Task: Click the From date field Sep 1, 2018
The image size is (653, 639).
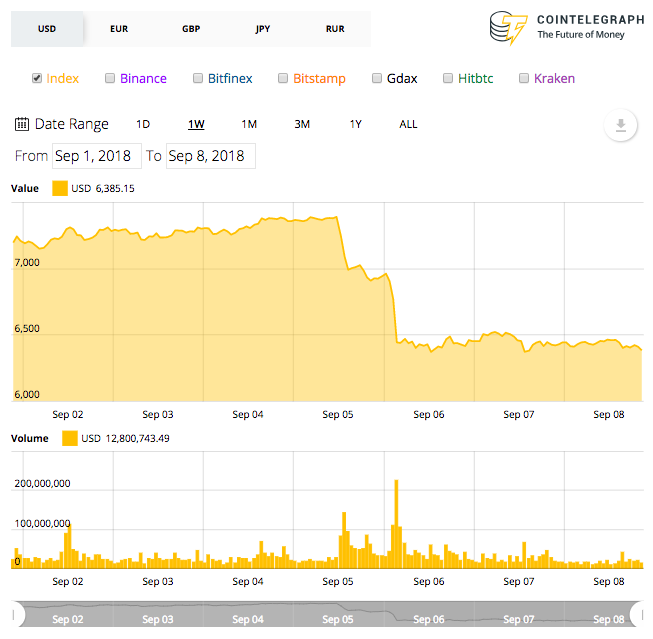Action: 97,156
